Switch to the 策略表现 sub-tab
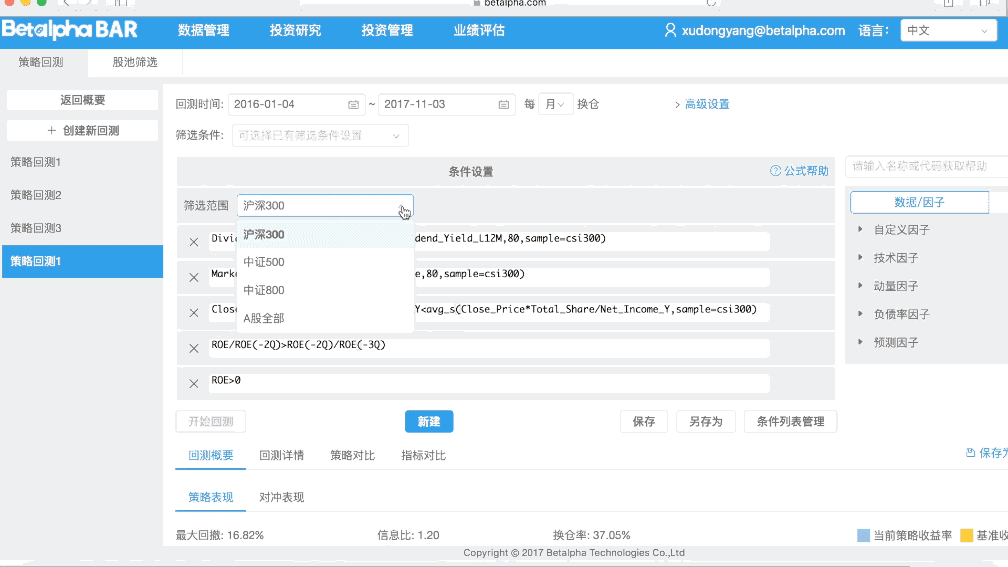Viewport: 1008px width, 567px height. coord(211,497)
